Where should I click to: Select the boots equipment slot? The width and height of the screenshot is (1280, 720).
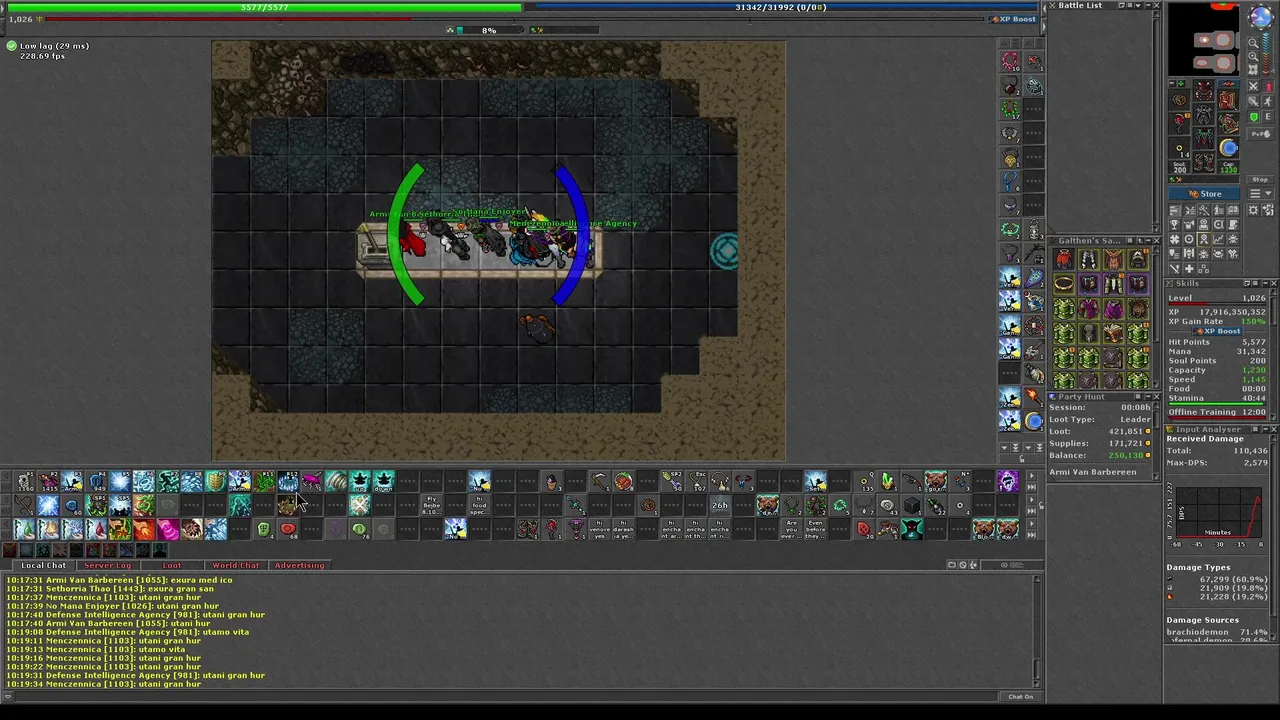click(1203, 161)
